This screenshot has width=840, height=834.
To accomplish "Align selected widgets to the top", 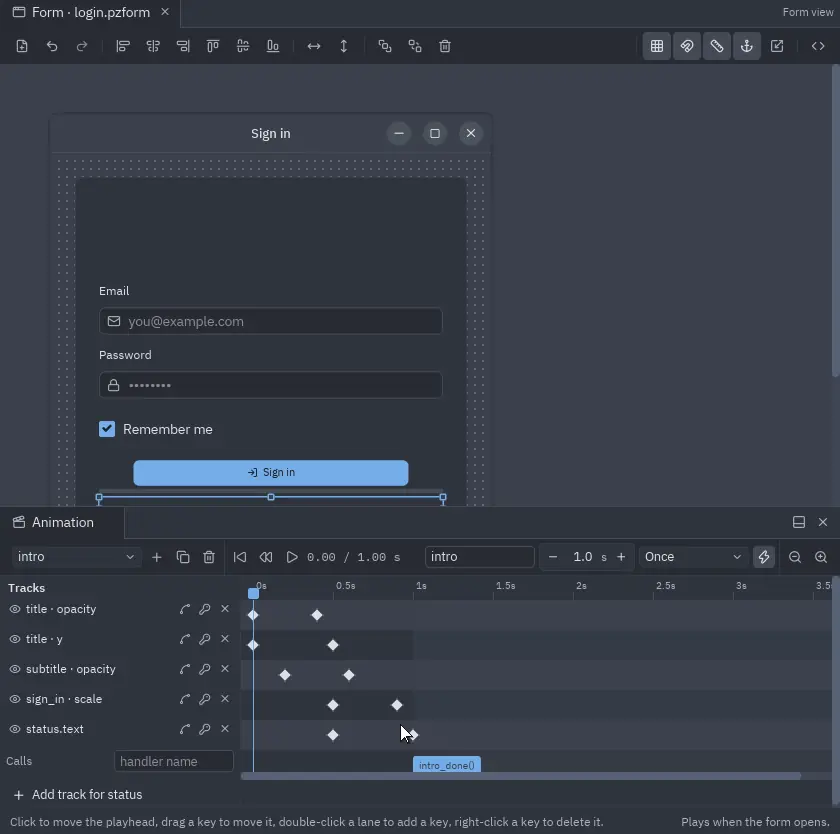I will 213,46.
